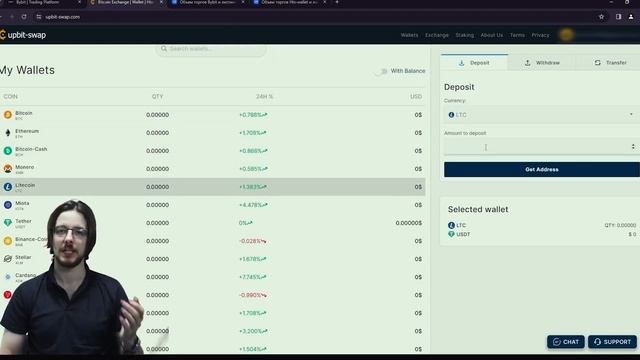Open a new browser tab
The height and width of the screenshot is (360, 640).
[x=337, y=2]
